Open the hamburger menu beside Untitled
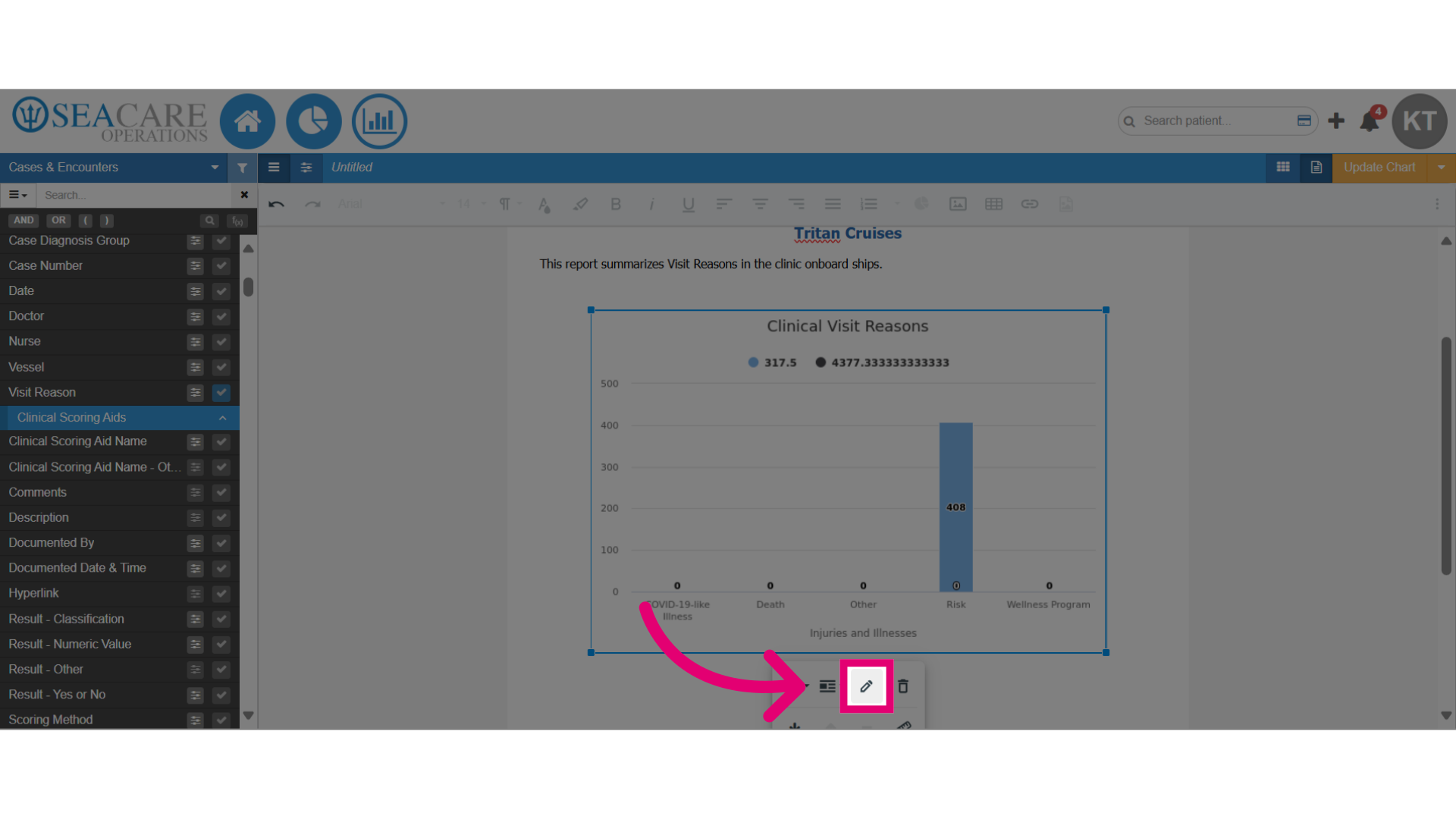This screenshot has width=1456, height=819. click(274, 168)
